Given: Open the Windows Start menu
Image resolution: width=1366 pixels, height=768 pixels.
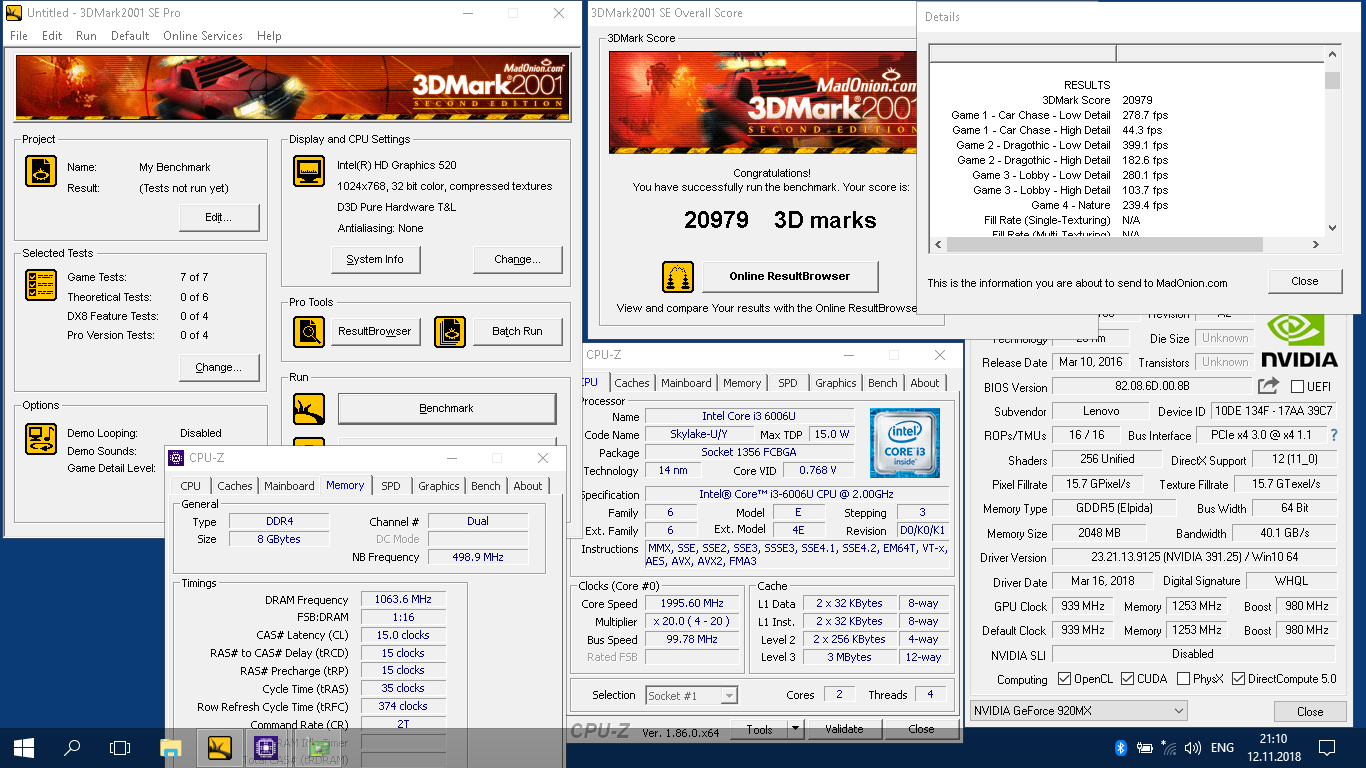Looking at the screenshot, I should click(24, 747).
